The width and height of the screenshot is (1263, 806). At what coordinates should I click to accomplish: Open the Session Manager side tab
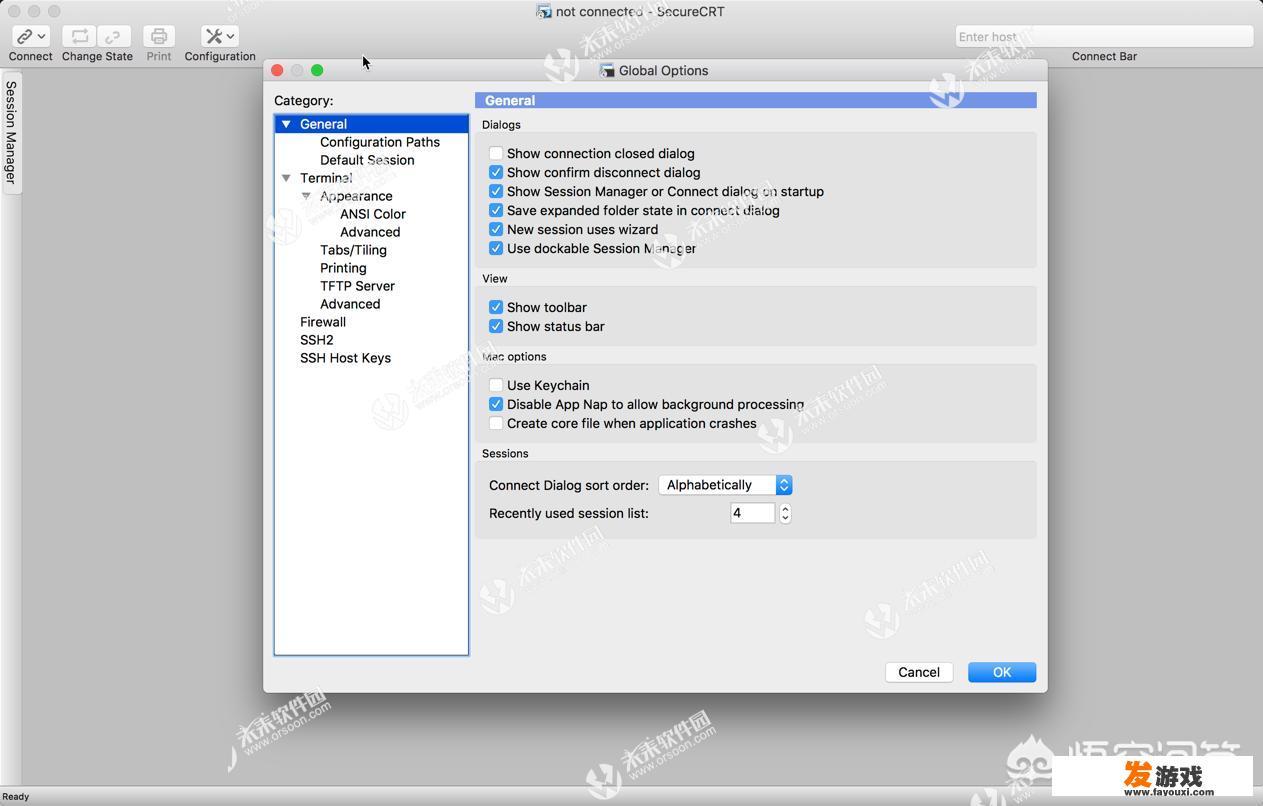(11, 132)
